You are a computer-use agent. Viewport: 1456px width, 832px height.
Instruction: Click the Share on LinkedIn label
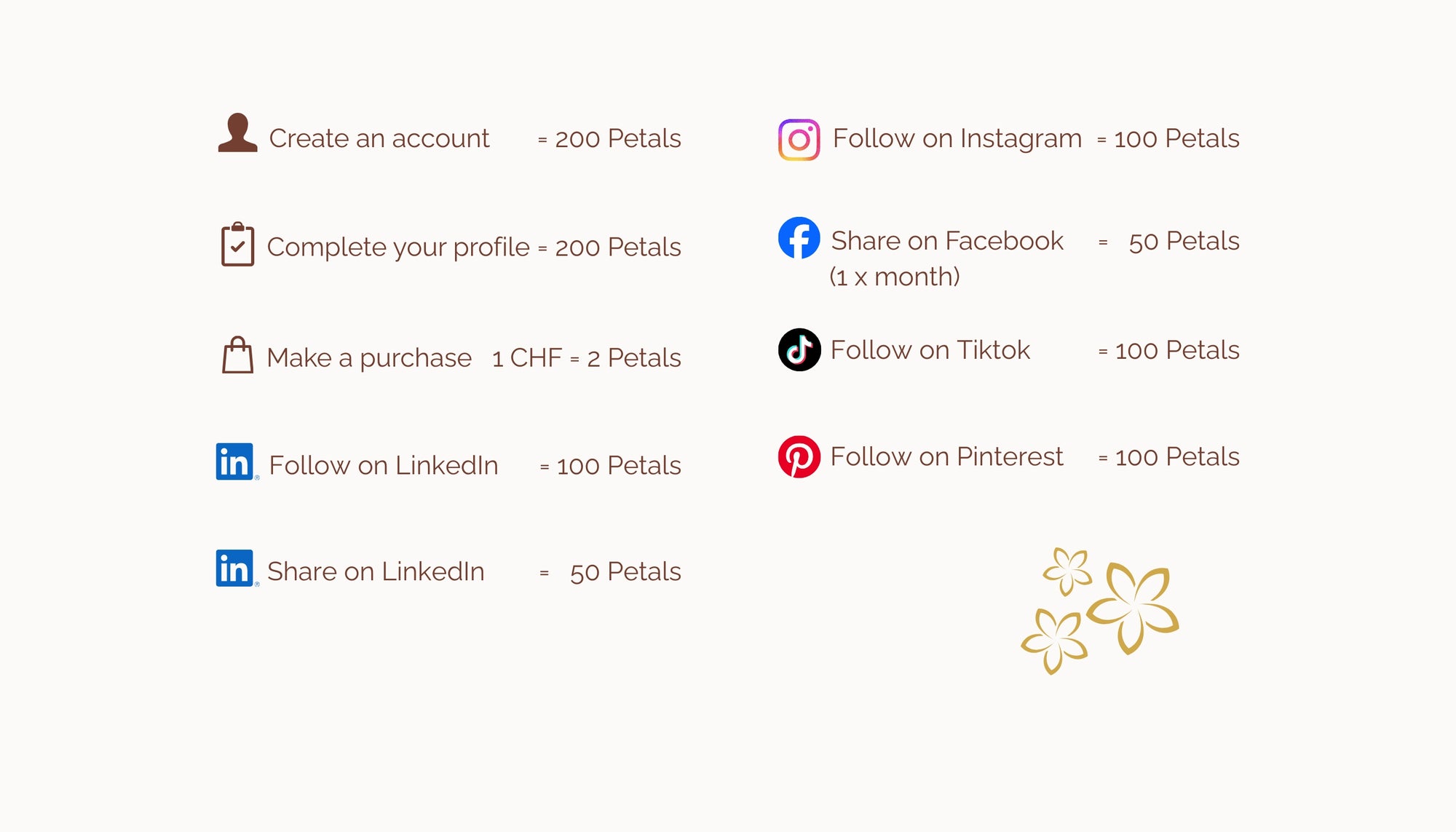tap(376, 571)
